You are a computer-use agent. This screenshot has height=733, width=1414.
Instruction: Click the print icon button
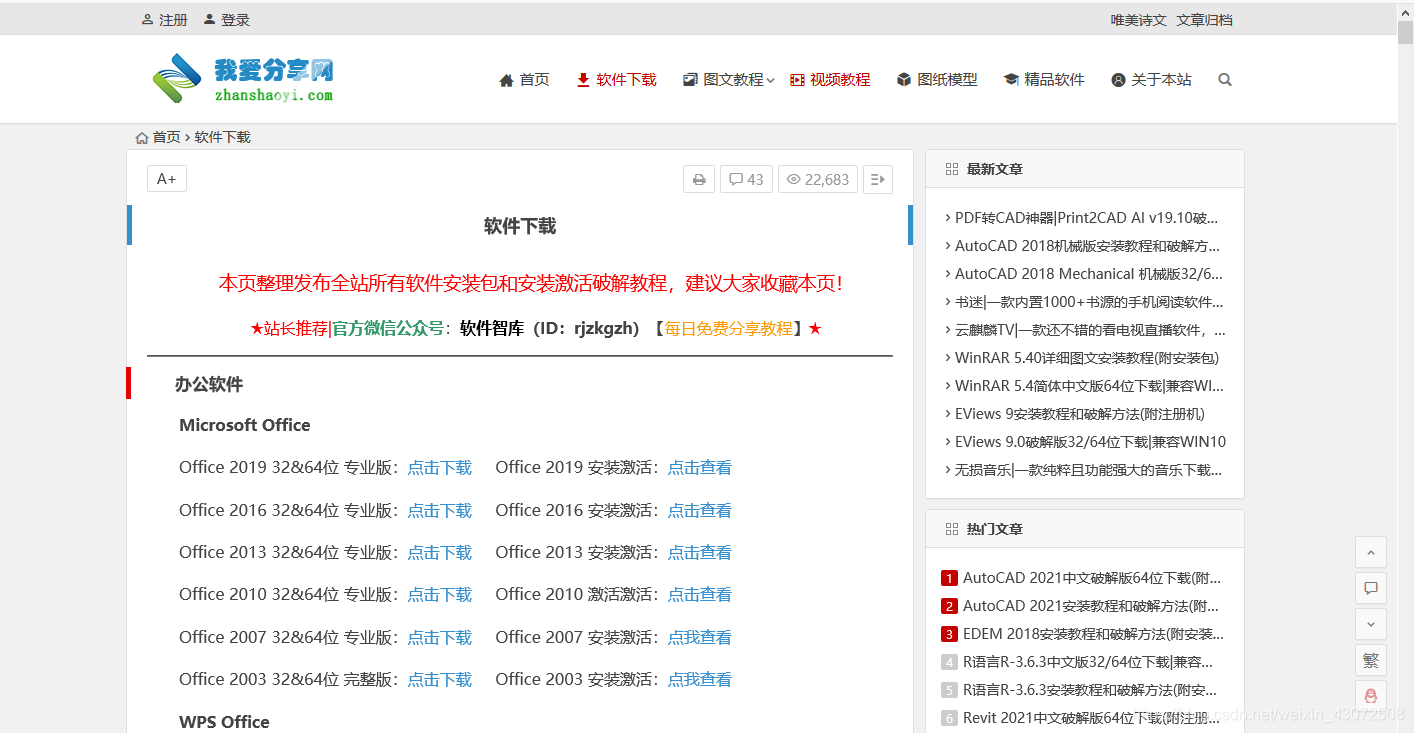[x=699, y=179]
